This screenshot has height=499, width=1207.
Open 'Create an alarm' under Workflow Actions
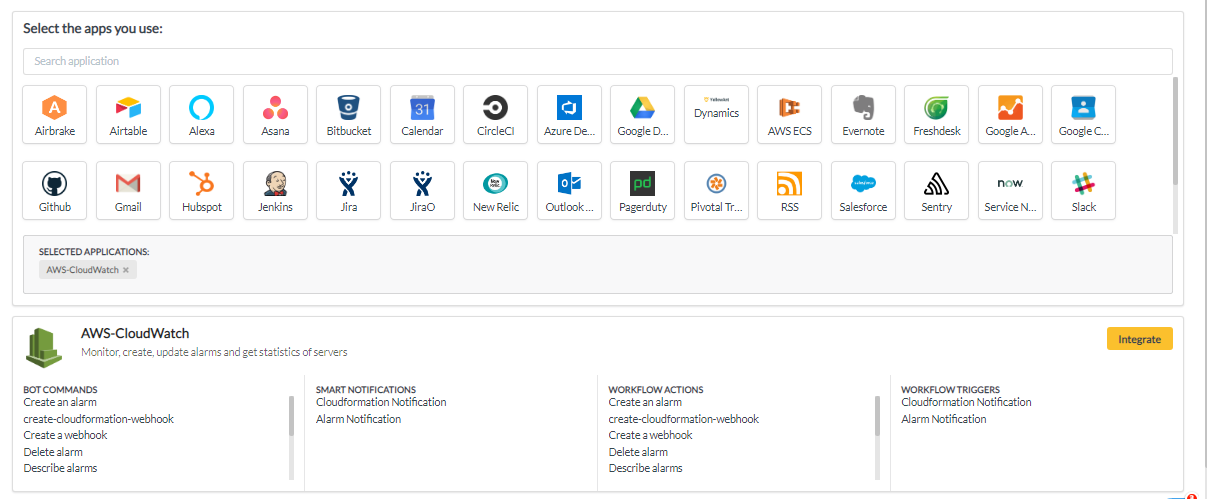click(x=645, y=402)
